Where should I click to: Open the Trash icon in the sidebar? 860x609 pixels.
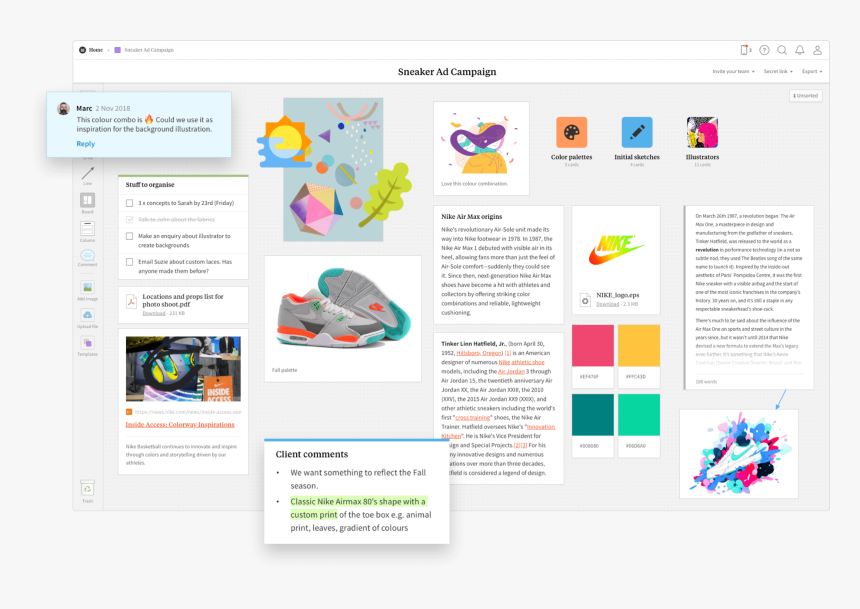tap(88, 488)
